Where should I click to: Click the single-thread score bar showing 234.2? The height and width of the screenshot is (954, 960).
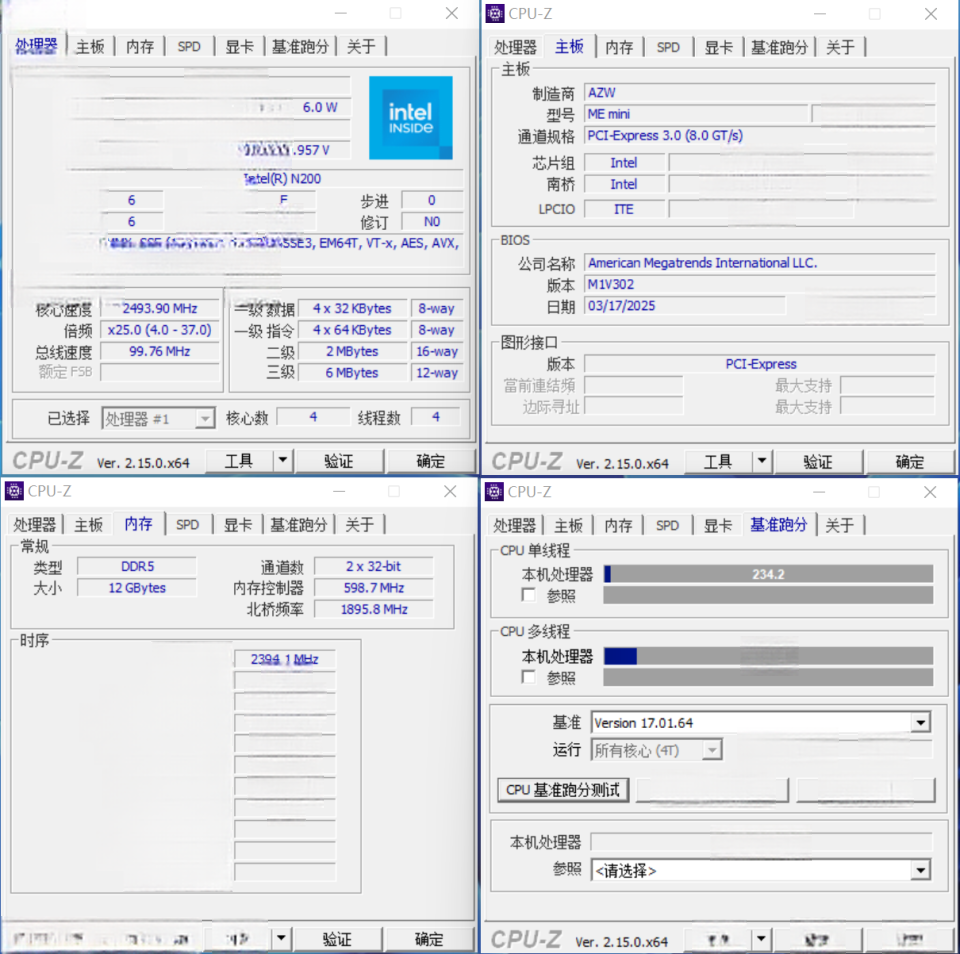(768, 574)
